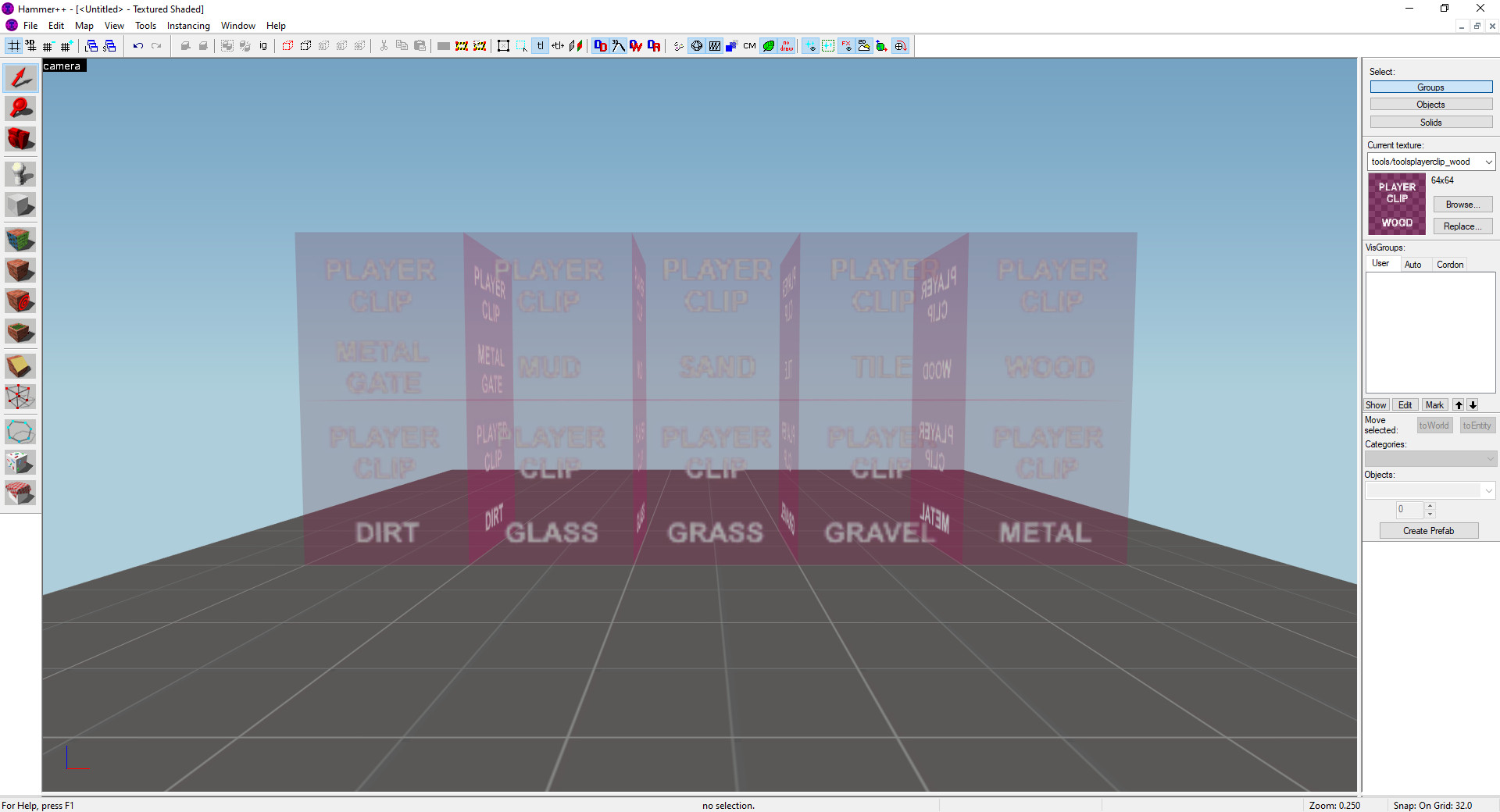This screenshot has width=1500, height=812.
Task: Toggle ignore groups ig mode
Action: click(x=262, y=45)
